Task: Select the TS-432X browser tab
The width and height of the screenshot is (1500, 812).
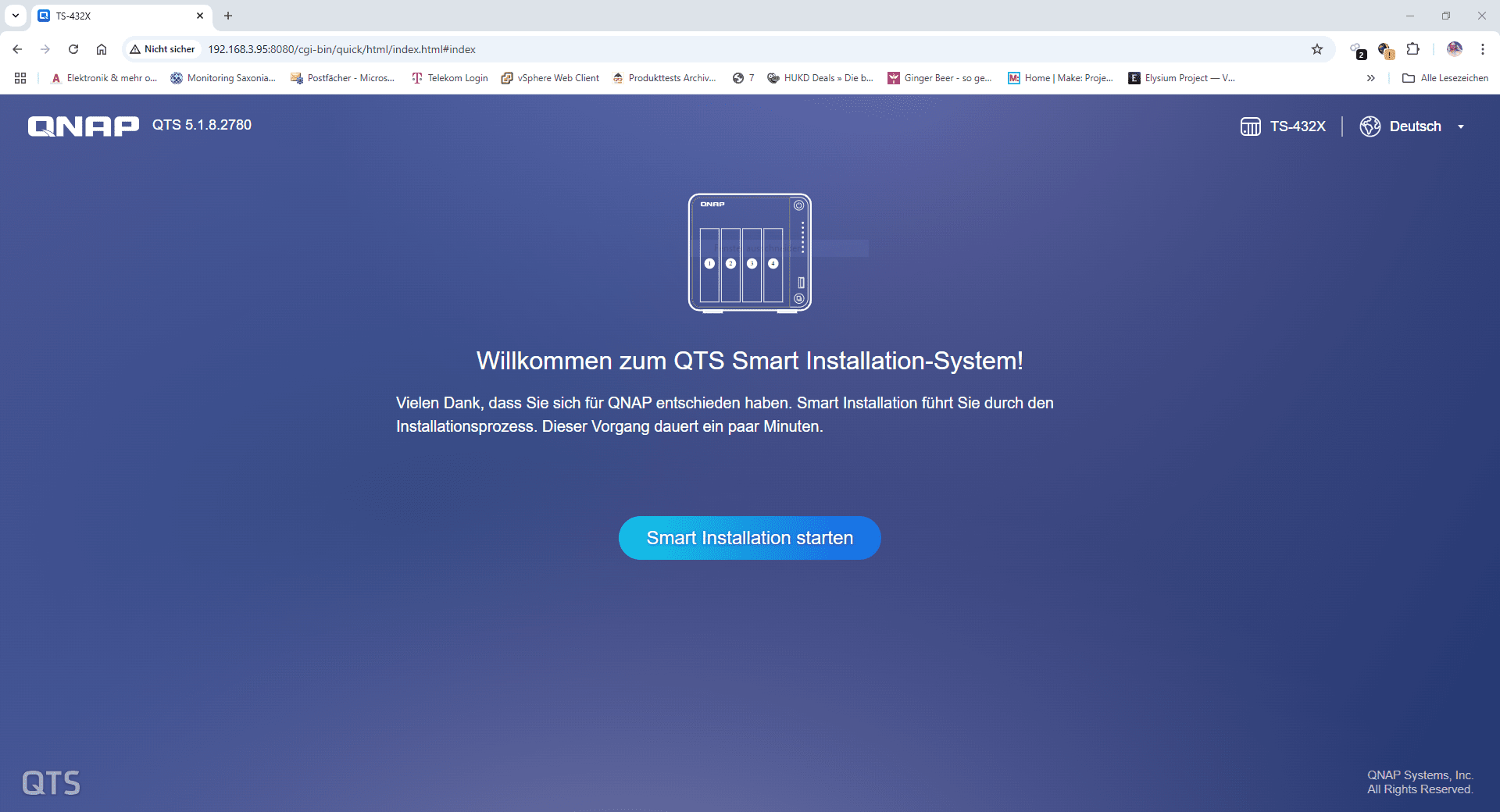Action: point(121,16)
